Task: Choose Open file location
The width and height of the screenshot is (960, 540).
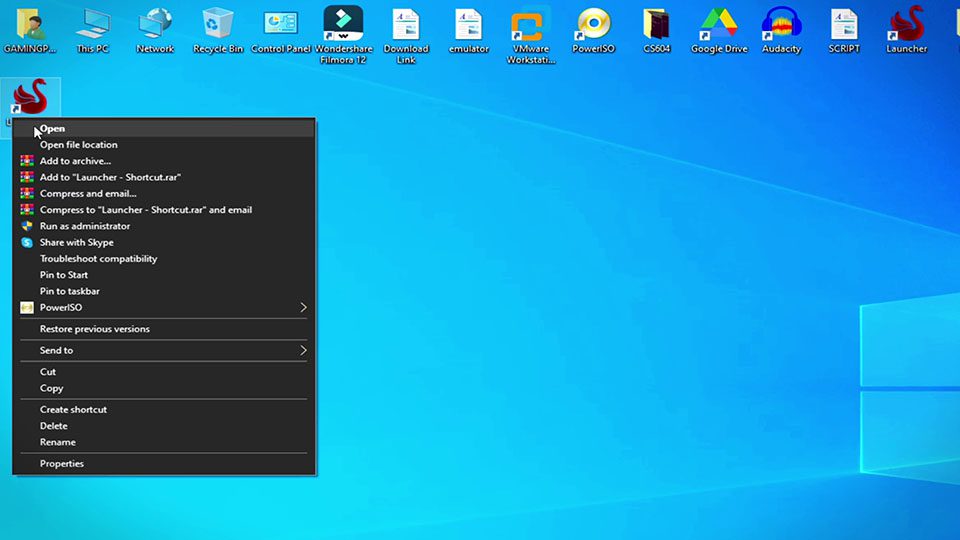Action: click(164, 144)
